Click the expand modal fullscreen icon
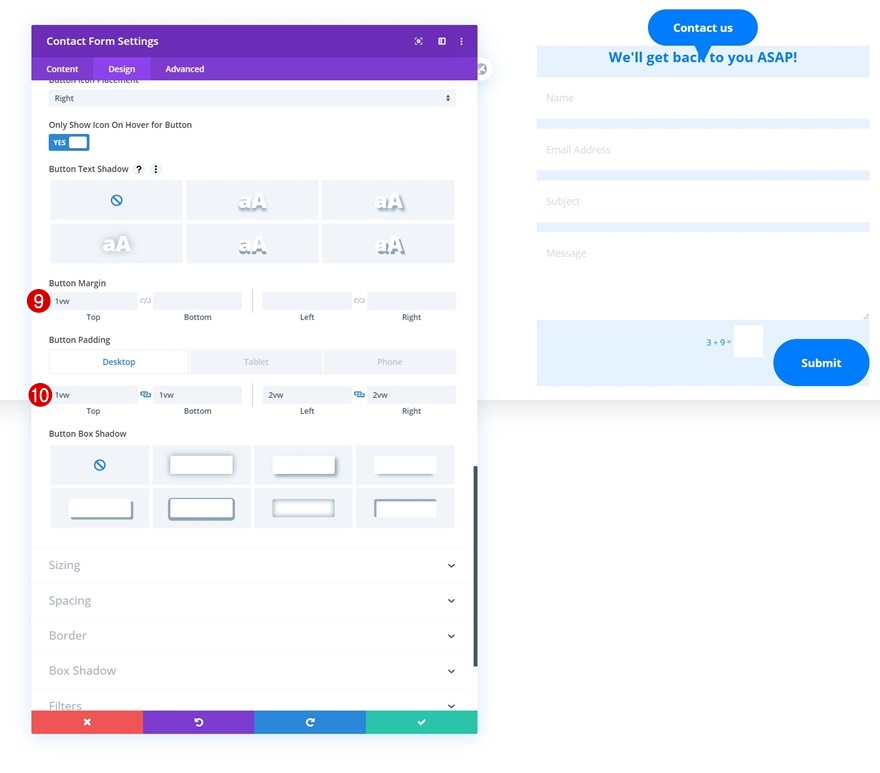 click(418, 41)
